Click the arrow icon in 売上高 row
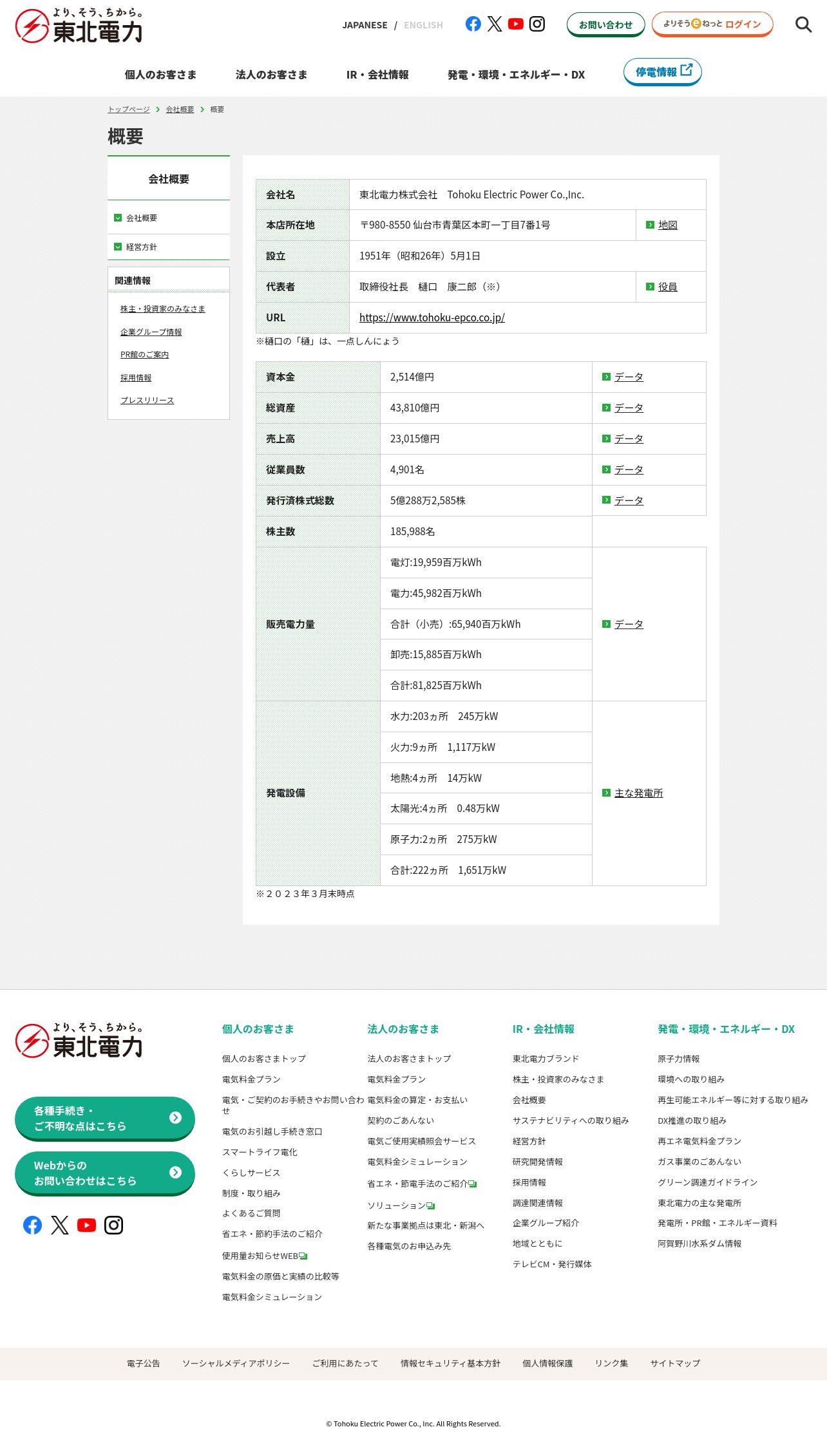 click(606, 439)
